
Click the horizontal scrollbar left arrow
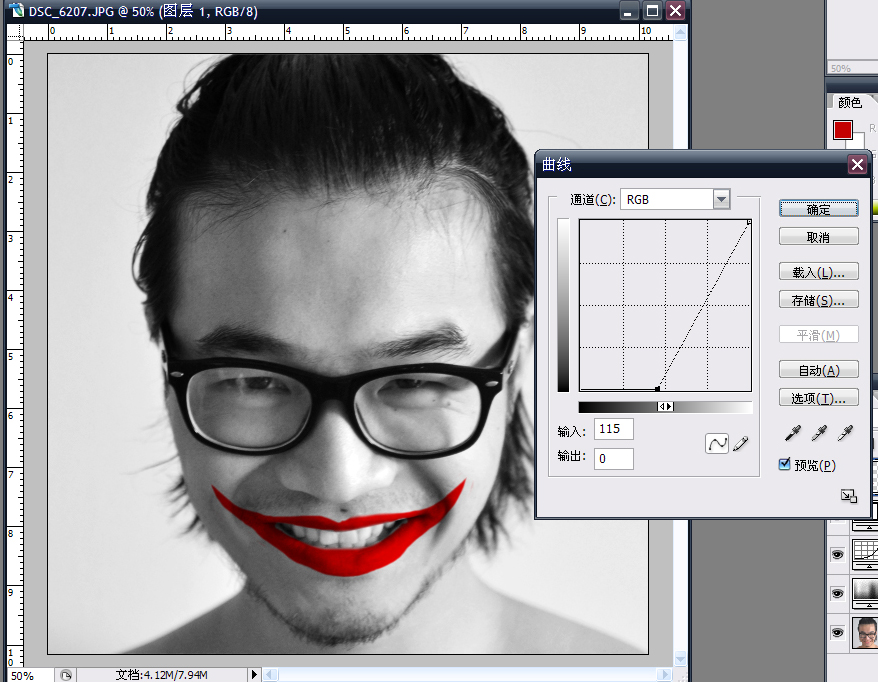[x=270, y=675]
